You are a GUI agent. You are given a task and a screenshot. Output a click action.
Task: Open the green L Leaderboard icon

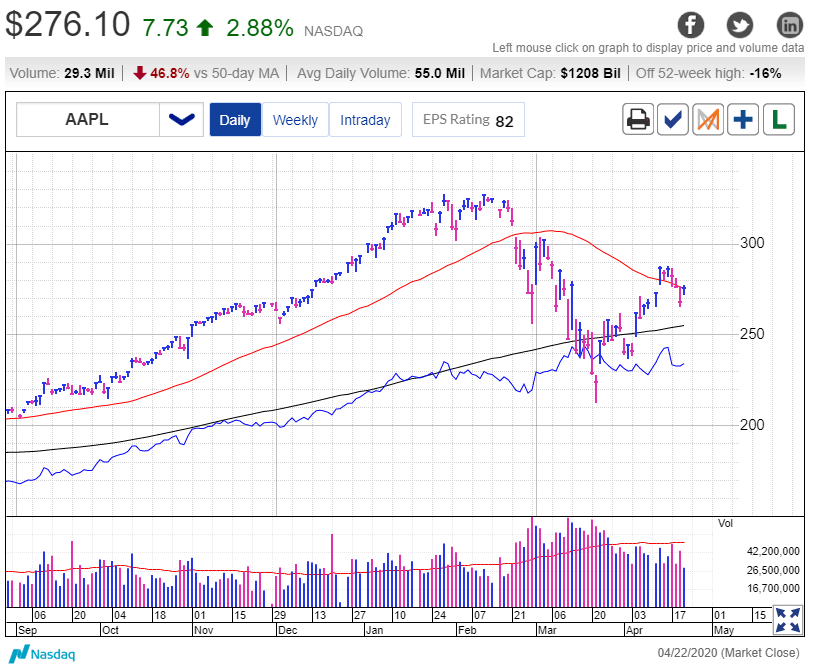pos(779,119)
